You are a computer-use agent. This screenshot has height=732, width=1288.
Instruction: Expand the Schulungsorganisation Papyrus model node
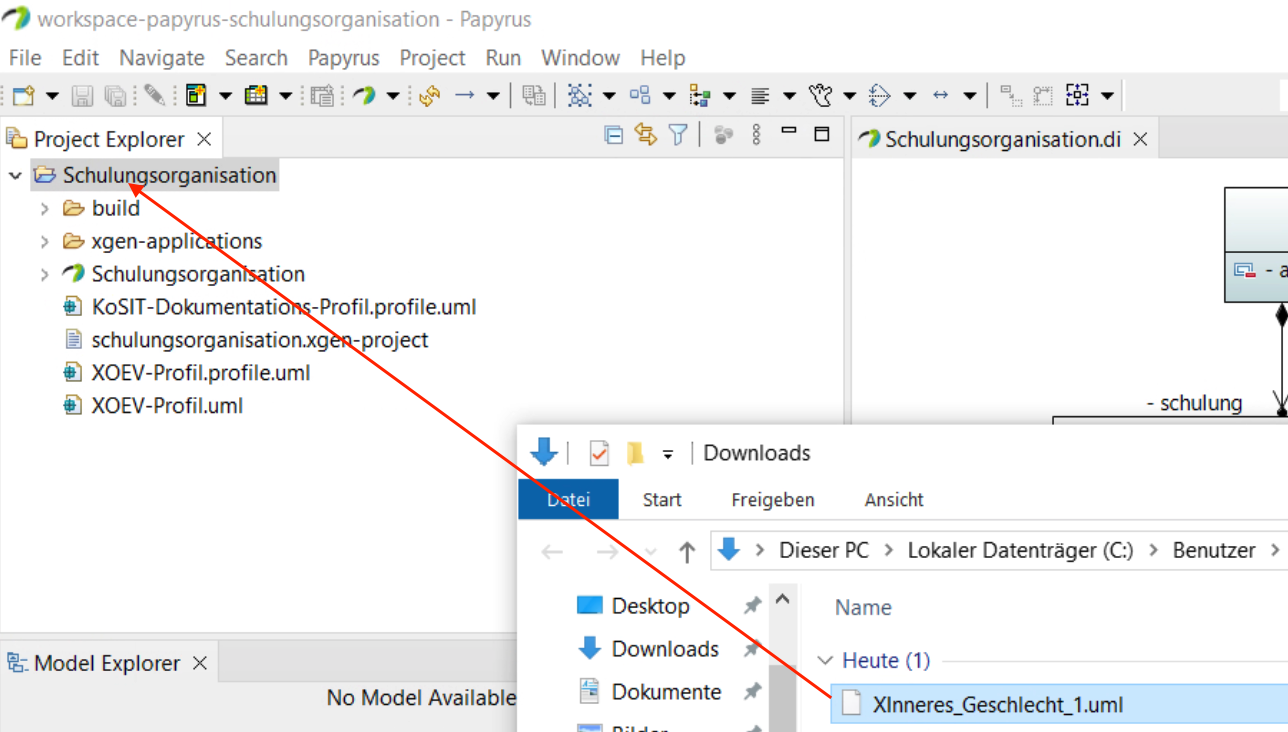(44, 275)
